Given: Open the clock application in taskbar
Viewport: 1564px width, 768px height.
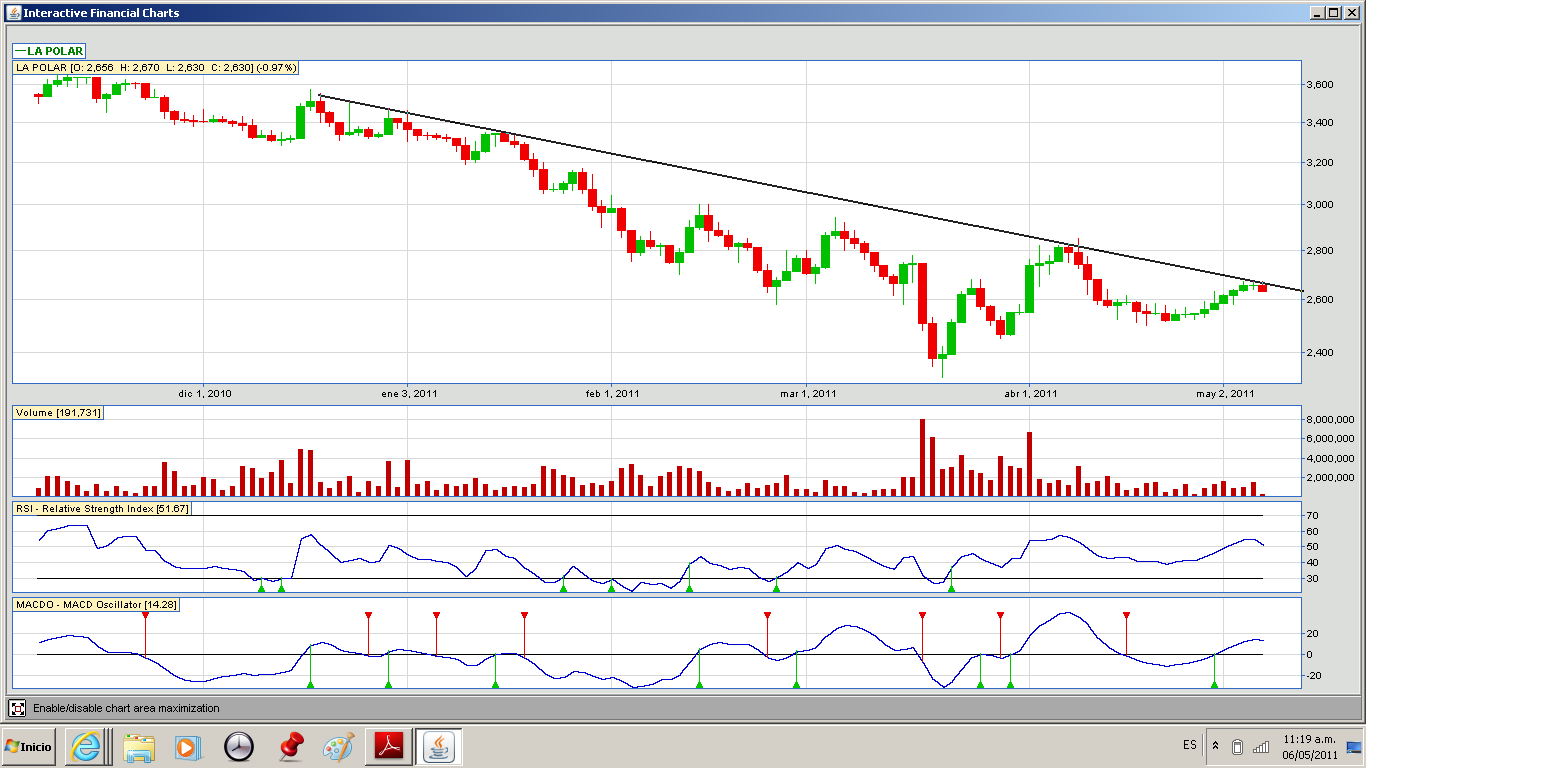Looking at the screenshot, I should click(x=240, y=746).
